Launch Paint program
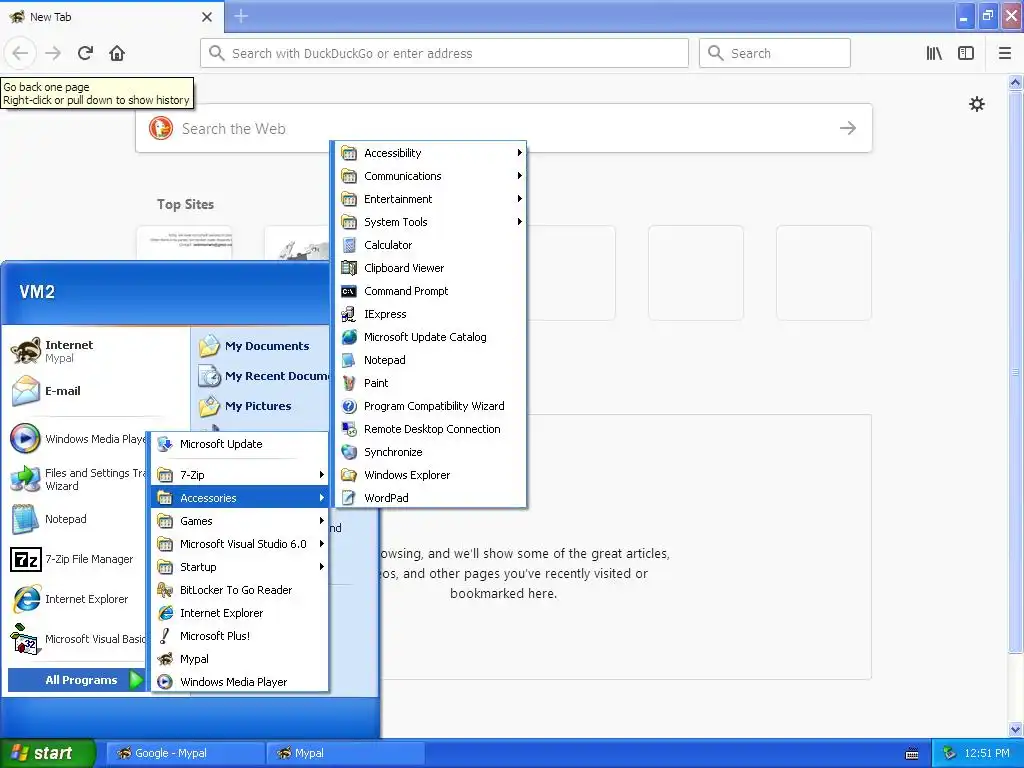This screenshot has width=1024, height=768. [430, 383]
